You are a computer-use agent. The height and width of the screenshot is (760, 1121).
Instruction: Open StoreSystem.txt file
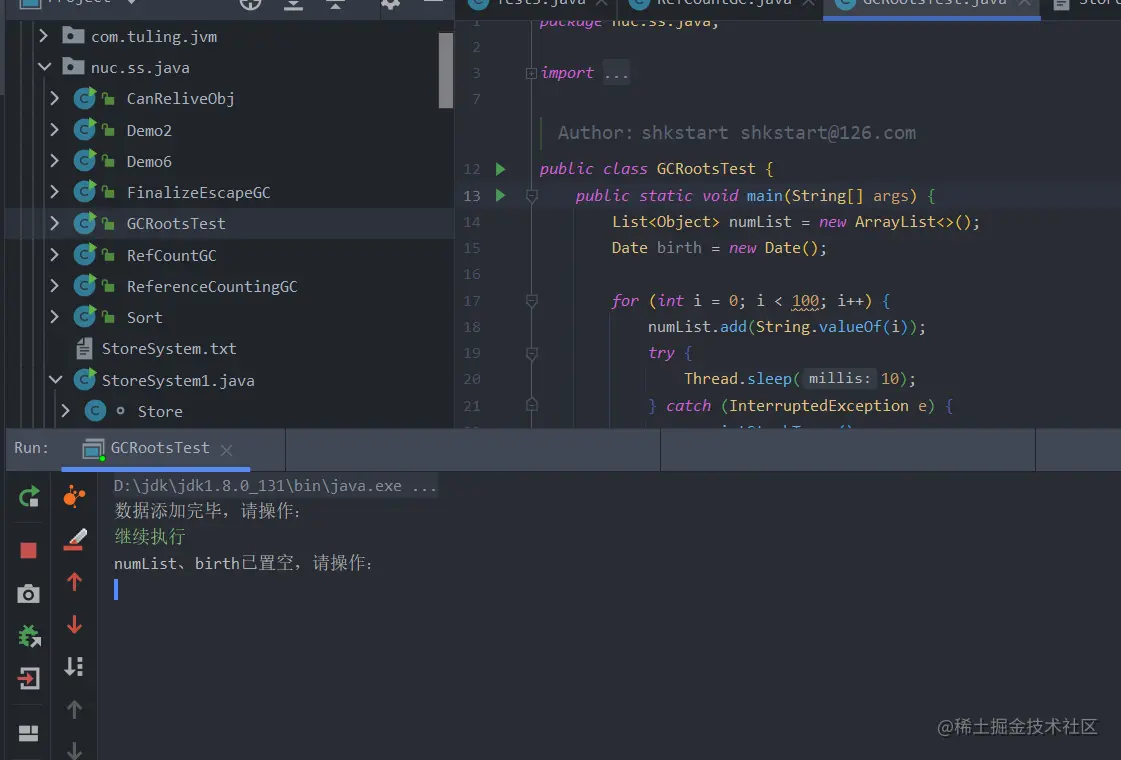pyautogui.click(x=169, y=349)
